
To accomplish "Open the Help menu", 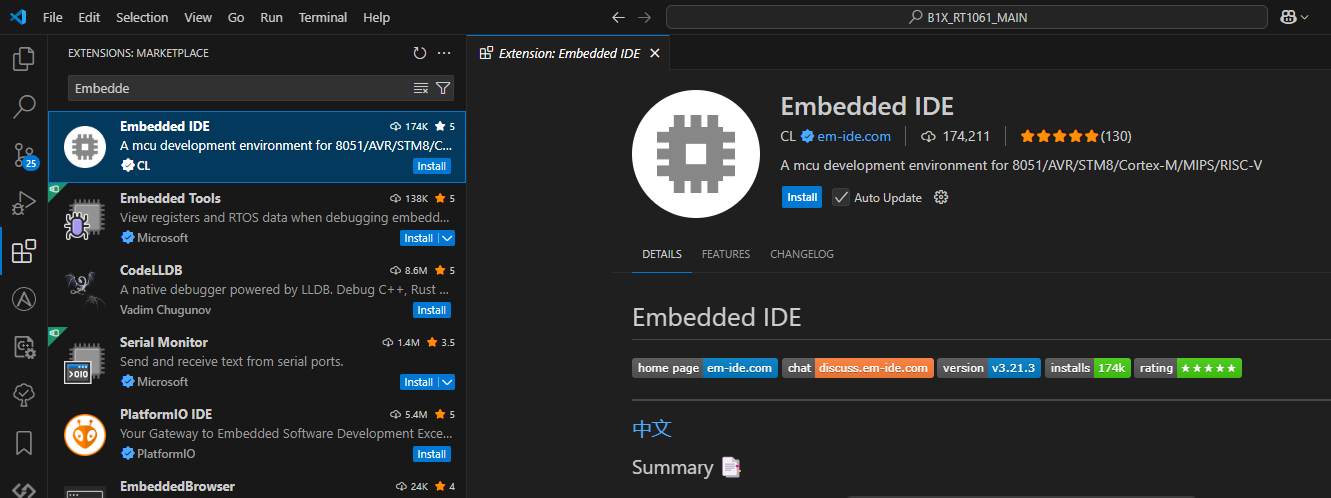I will [x=377, y=17].
